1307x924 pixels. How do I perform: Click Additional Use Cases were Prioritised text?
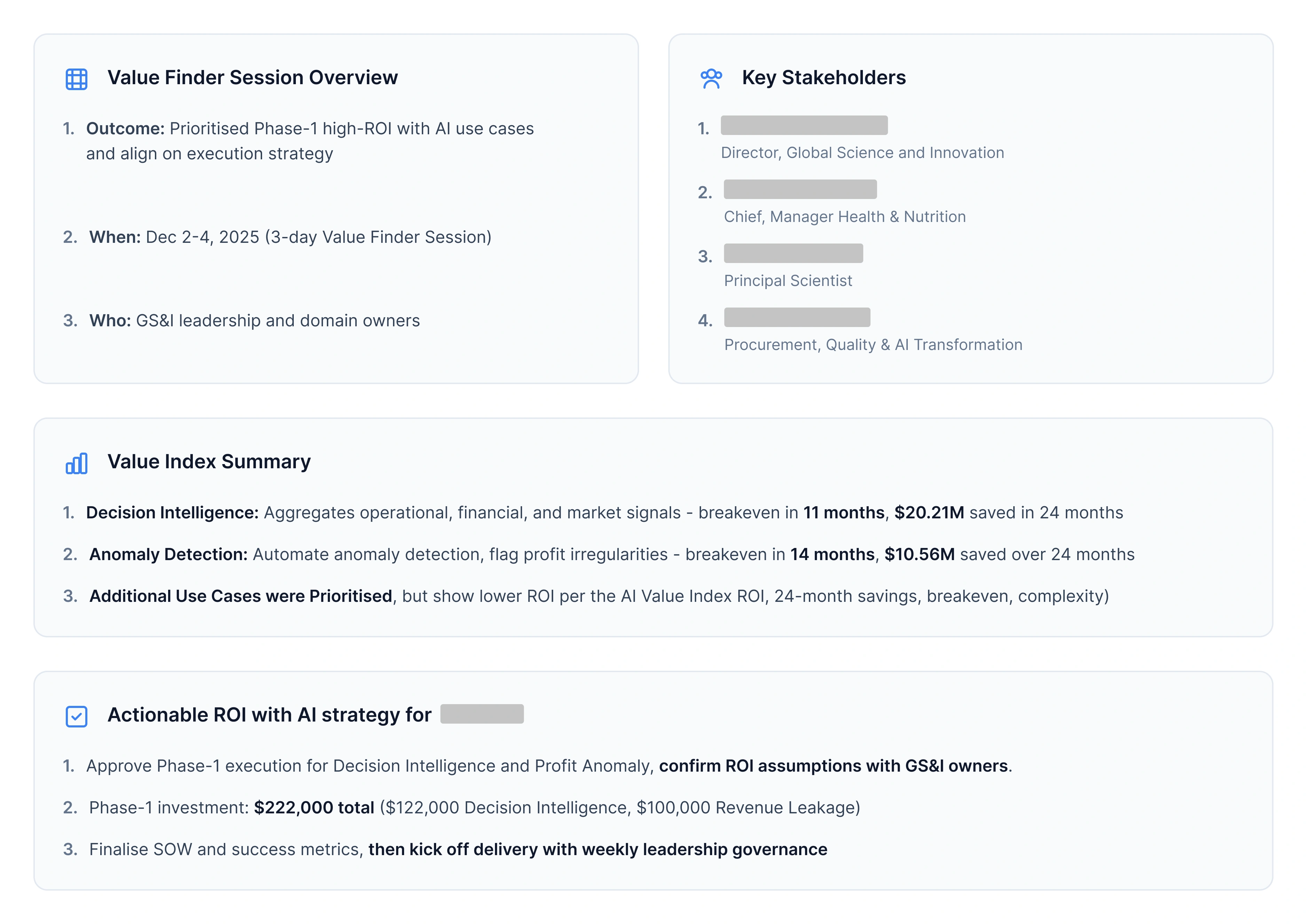click(241, 596)
